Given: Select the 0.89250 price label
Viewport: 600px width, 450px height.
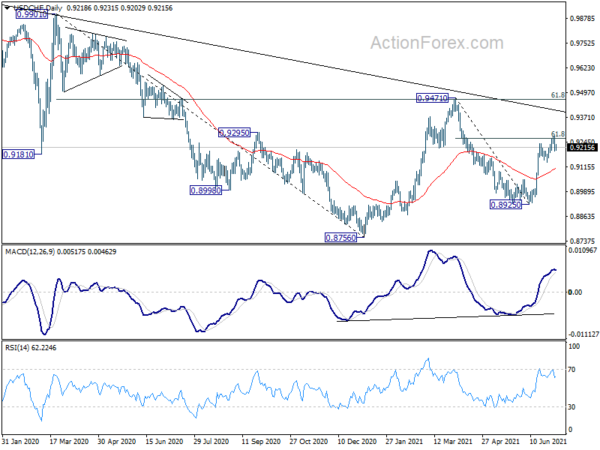Looking at the screenshot, I should click(x=506, y=205).
